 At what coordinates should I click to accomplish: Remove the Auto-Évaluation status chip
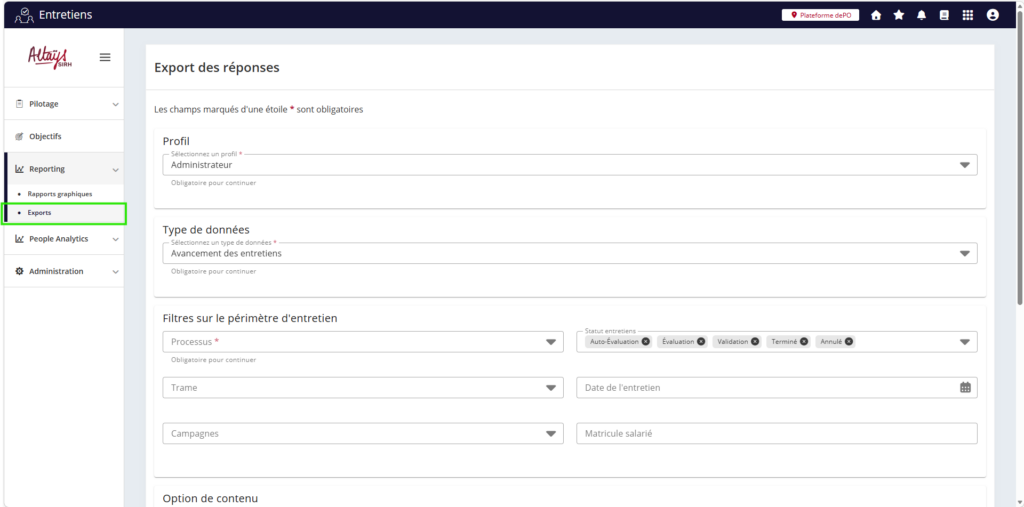point(646,342)
